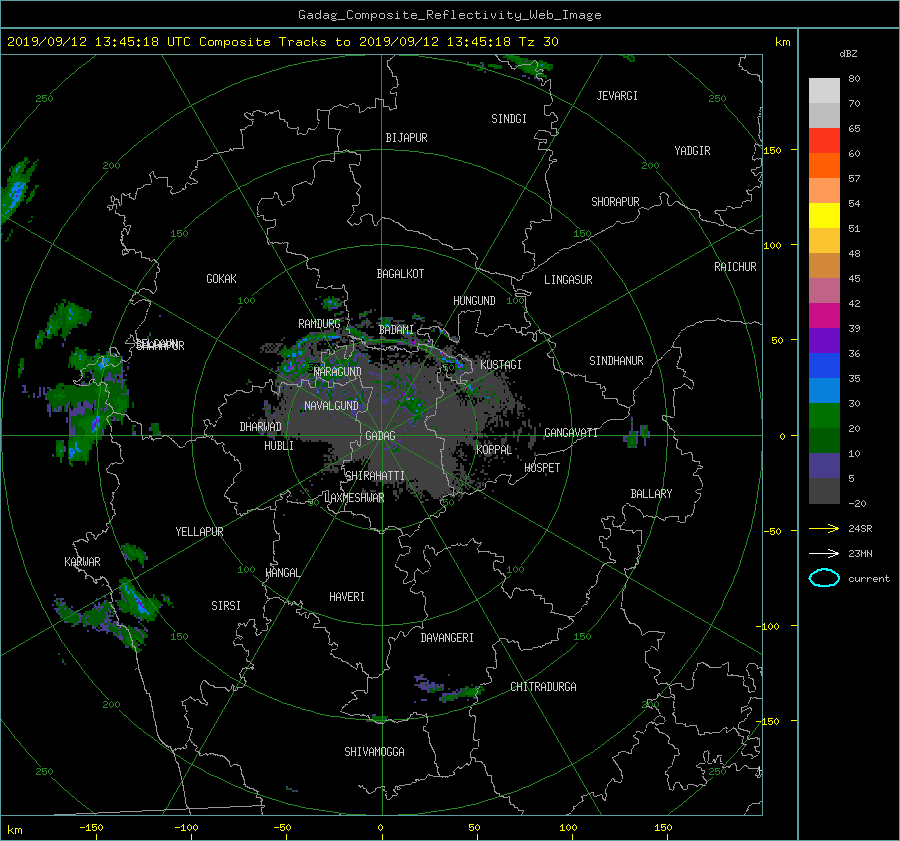Click the DAVANGERI city label
The image size is (900, 841).
point(447,638)
